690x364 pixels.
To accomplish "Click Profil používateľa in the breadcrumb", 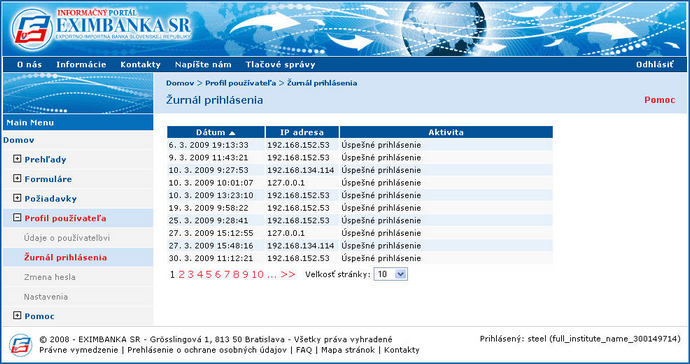I will tap(241, 83).
